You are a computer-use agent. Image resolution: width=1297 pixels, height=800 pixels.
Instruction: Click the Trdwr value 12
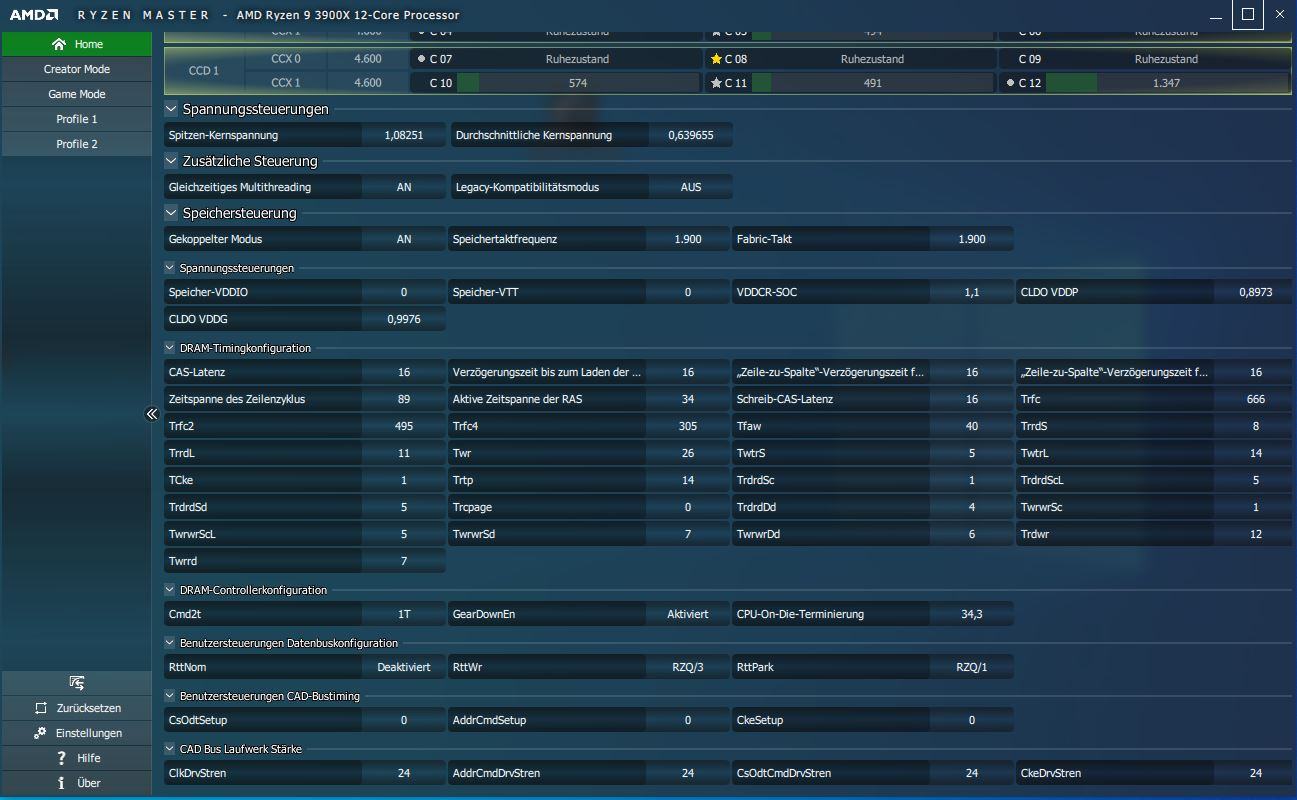click(1256, 534)
